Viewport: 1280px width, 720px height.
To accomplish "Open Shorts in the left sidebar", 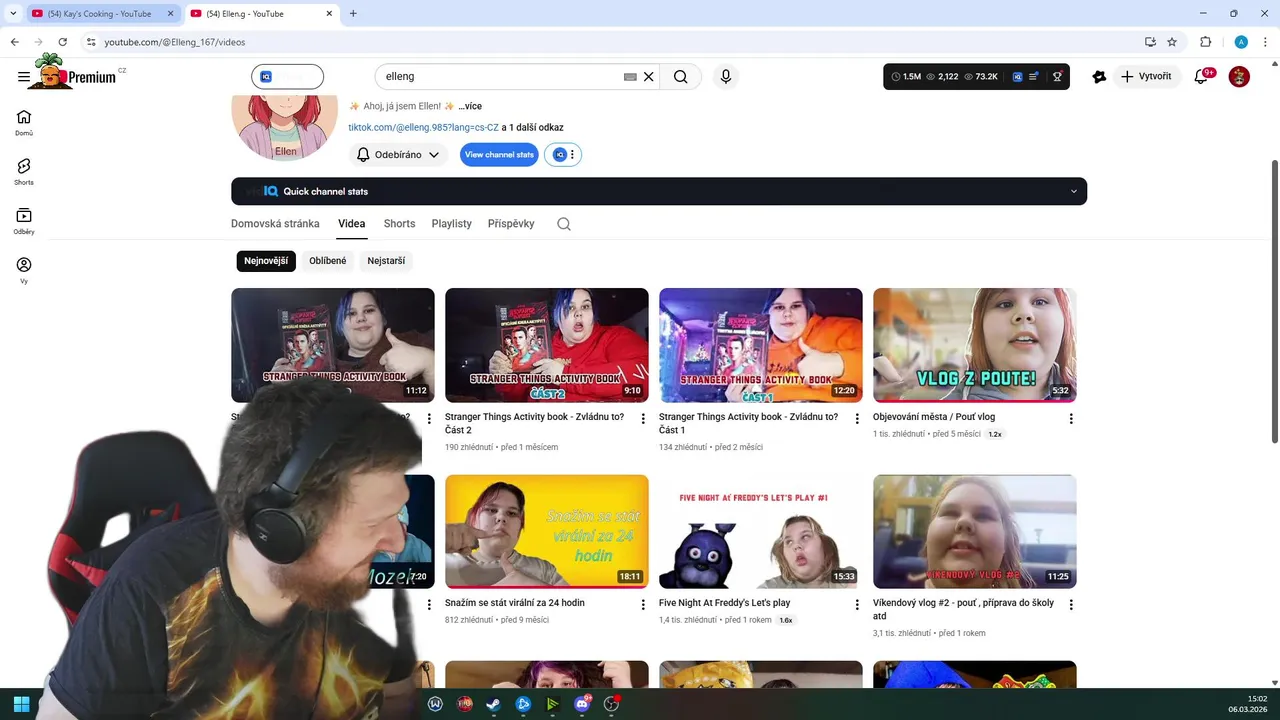I will click(24, 172).
